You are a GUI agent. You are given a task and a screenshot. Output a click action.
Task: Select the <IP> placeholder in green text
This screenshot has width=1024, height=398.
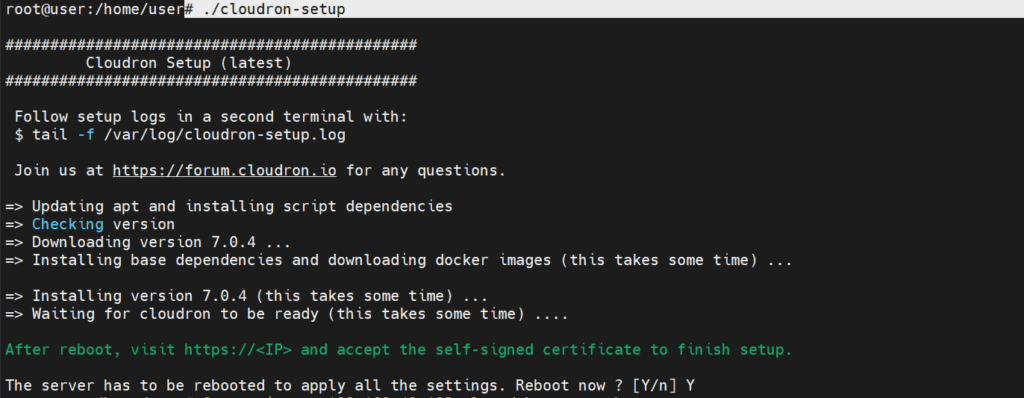tap(274, 350)
